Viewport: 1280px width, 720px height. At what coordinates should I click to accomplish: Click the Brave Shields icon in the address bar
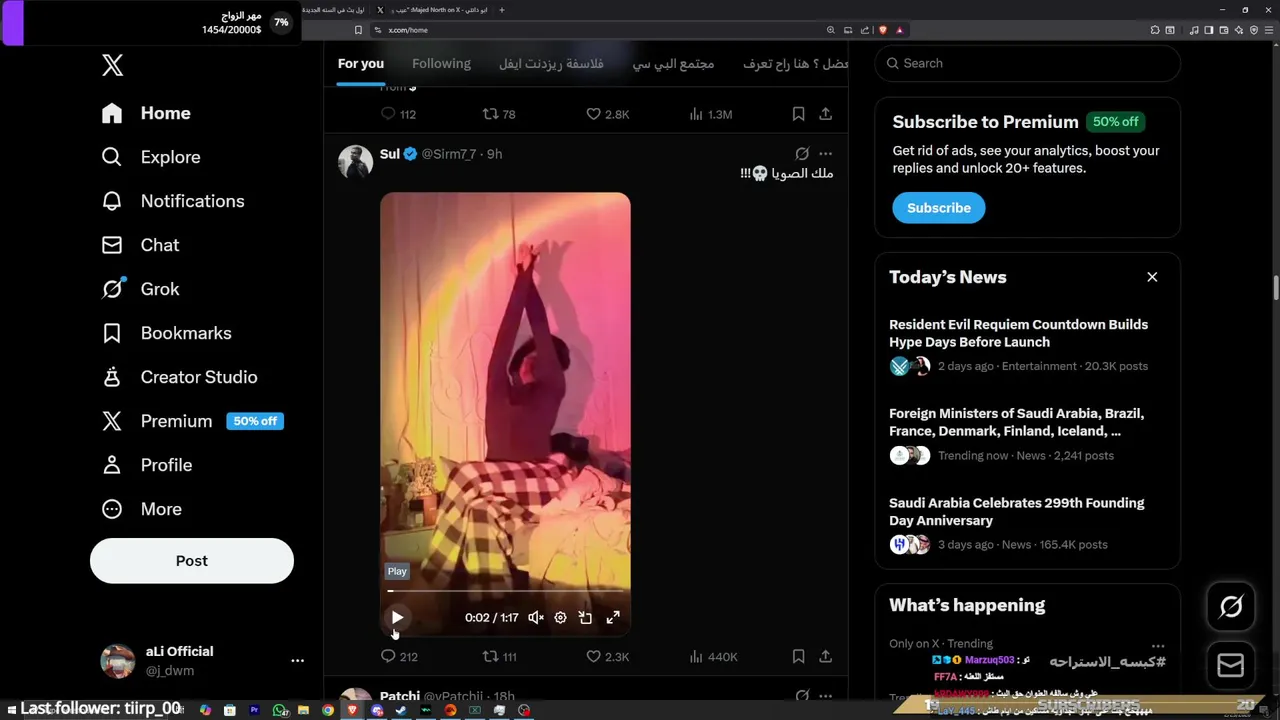[x=883, y=30]
